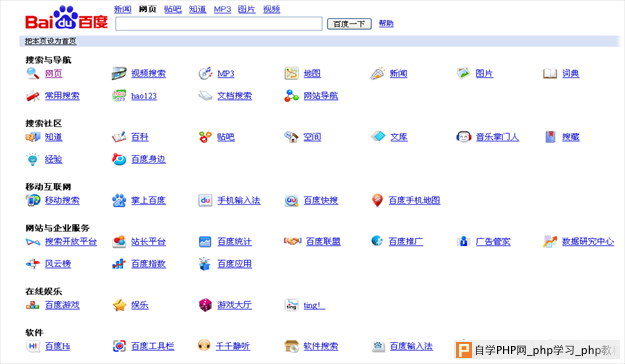This screenshot has width=625, height=364.
Task: Open the 手机输入法 link
Action: point(239,200)
